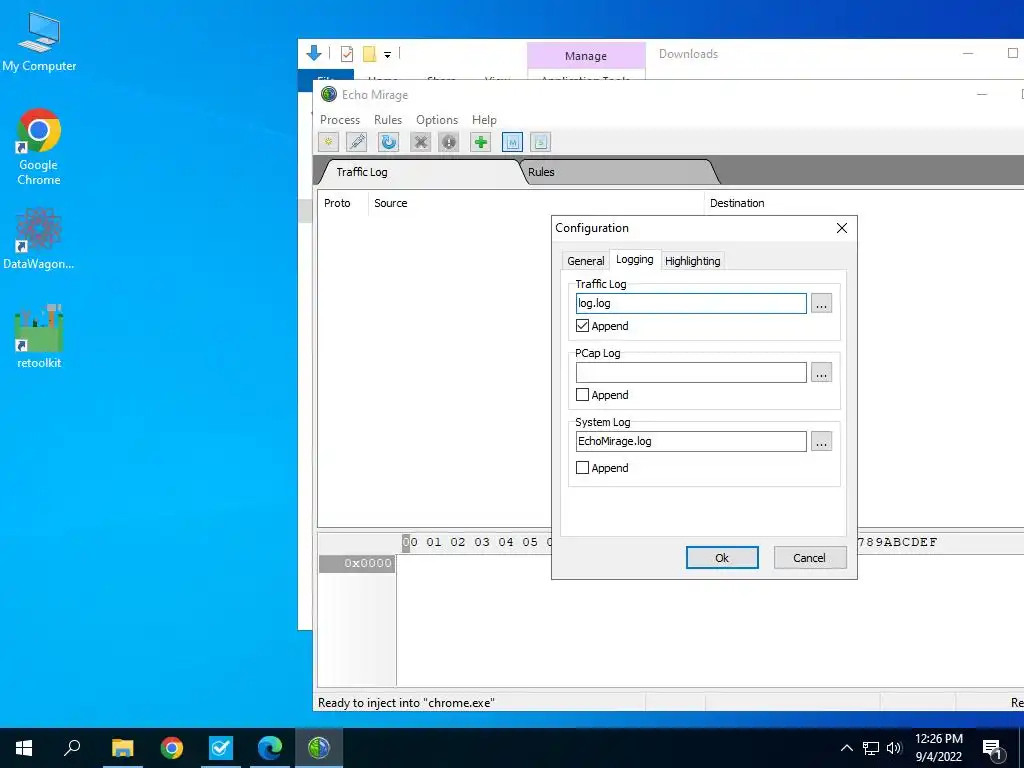Toggle the M toolbar icon in Echo Mirage
1024x768 pixels.
(512, 142)
